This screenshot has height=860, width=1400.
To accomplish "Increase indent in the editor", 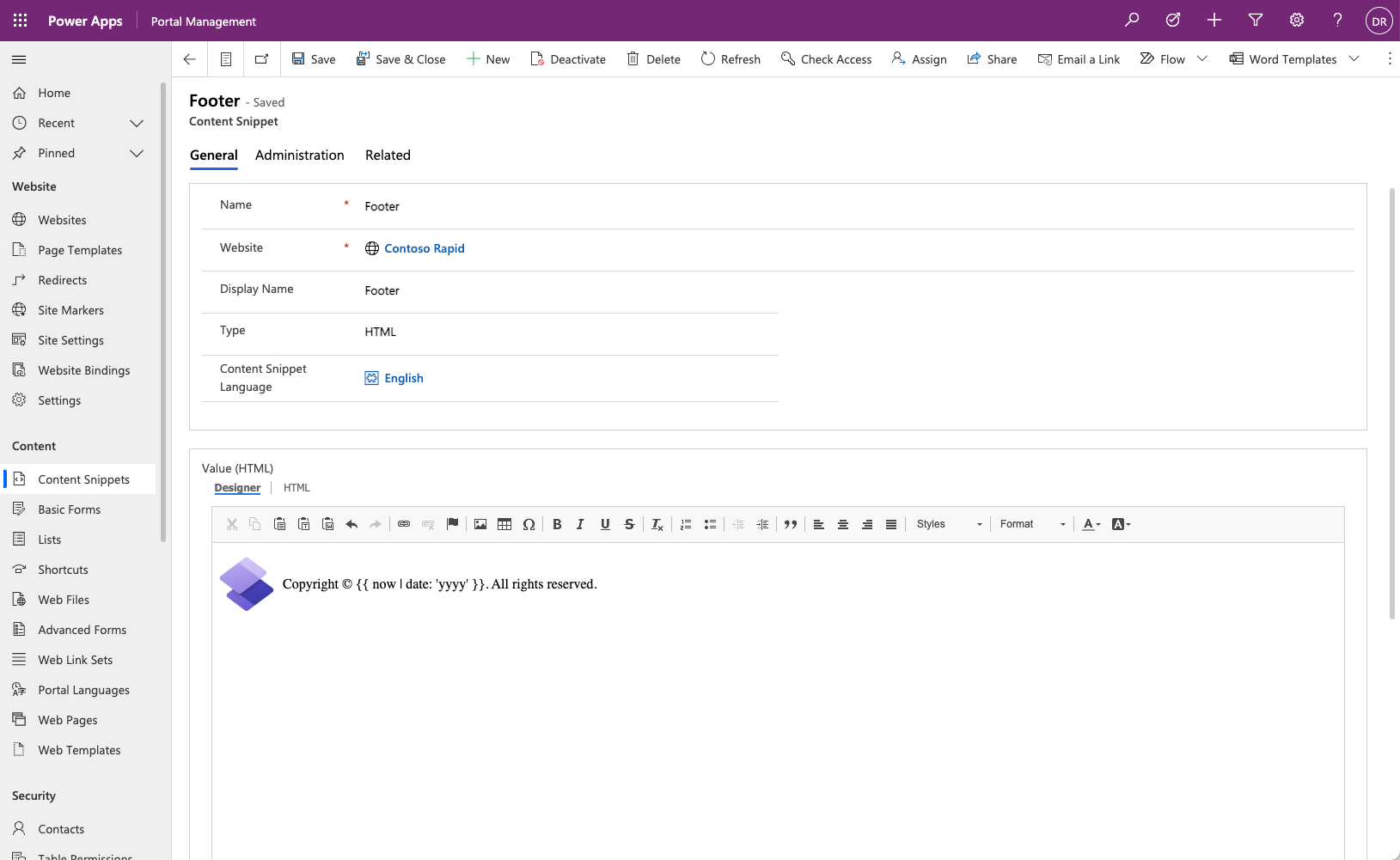I will point(762,524).
